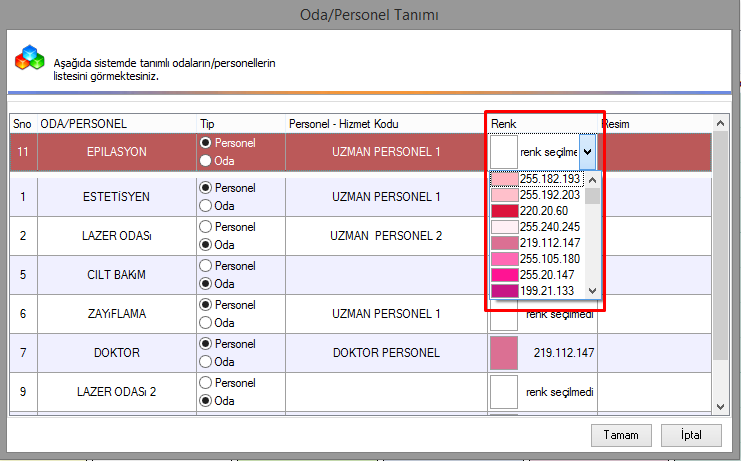Click the table's scroll-down arrow
The image size is (741, 461).
[720, 407]
